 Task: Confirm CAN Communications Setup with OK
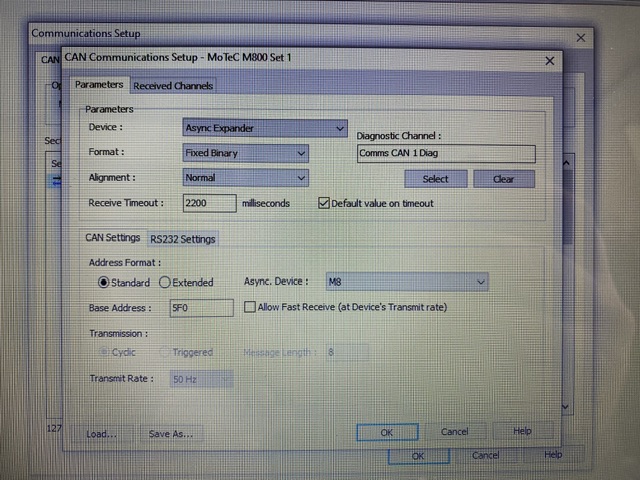pyautogui.click(x=387, y=432)
